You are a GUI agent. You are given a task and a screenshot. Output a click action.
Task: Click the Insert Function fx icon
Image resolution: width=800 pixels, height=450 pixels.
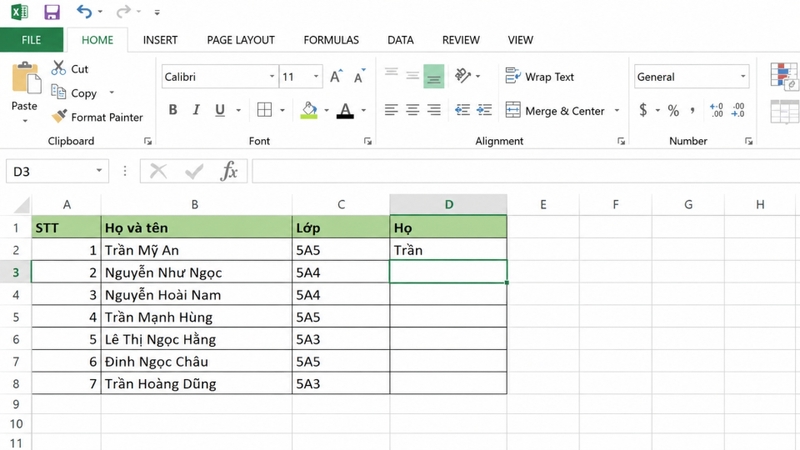229,171
